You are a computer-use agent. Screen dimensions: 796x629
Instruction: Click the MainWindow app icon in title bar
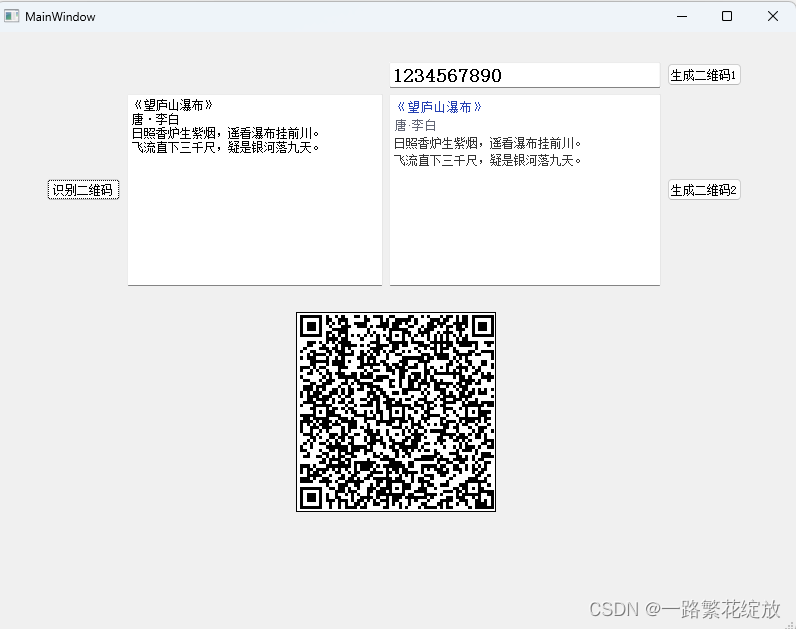pyautogui.click(x=11, y=16)
